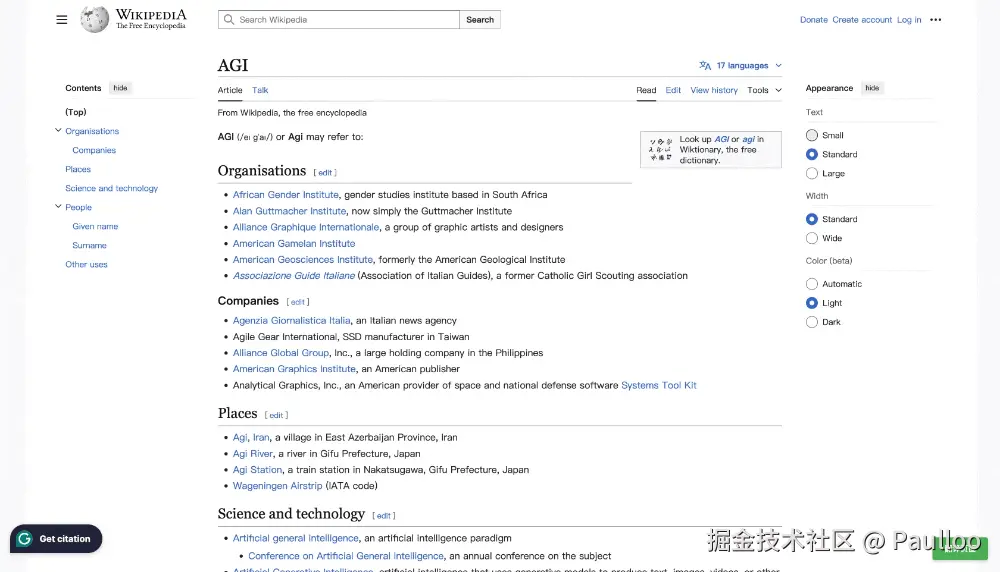The image size is (1000, 572).
Task: Select Dark color mode
Action: (x=811, y=322)
